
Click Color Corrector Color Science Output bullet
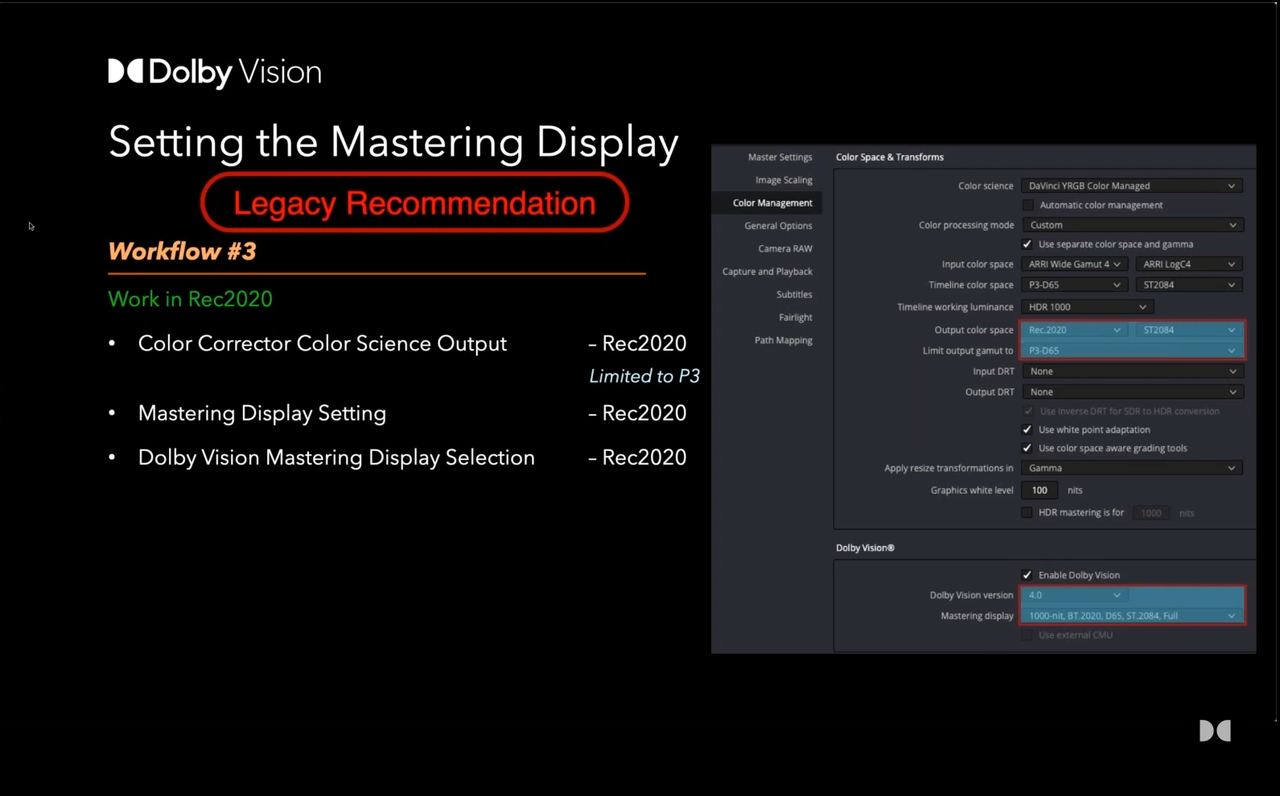coord(322,343)
